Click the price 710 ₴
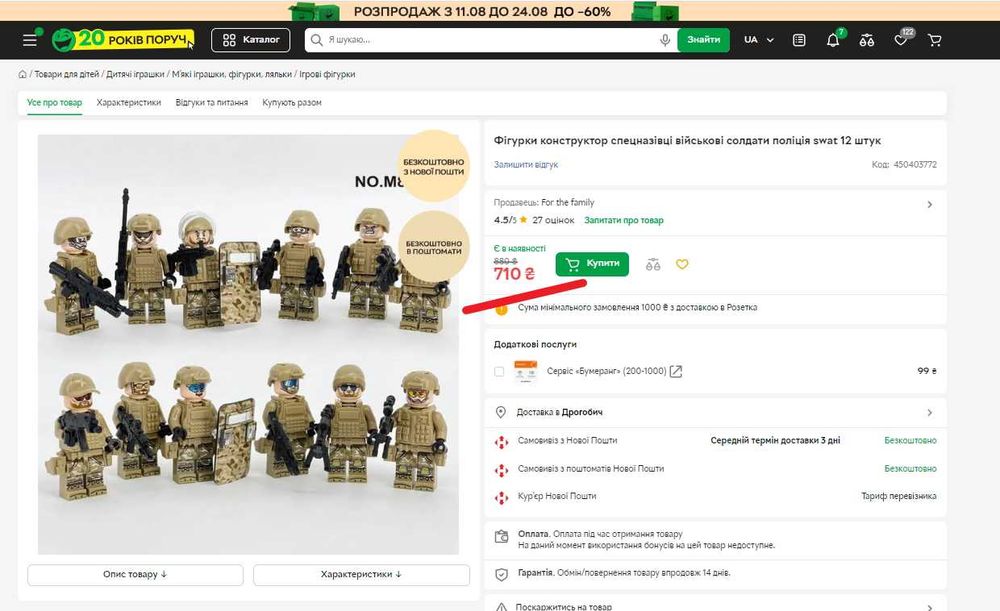The image size is (1000, 611). tap(514, 274)
